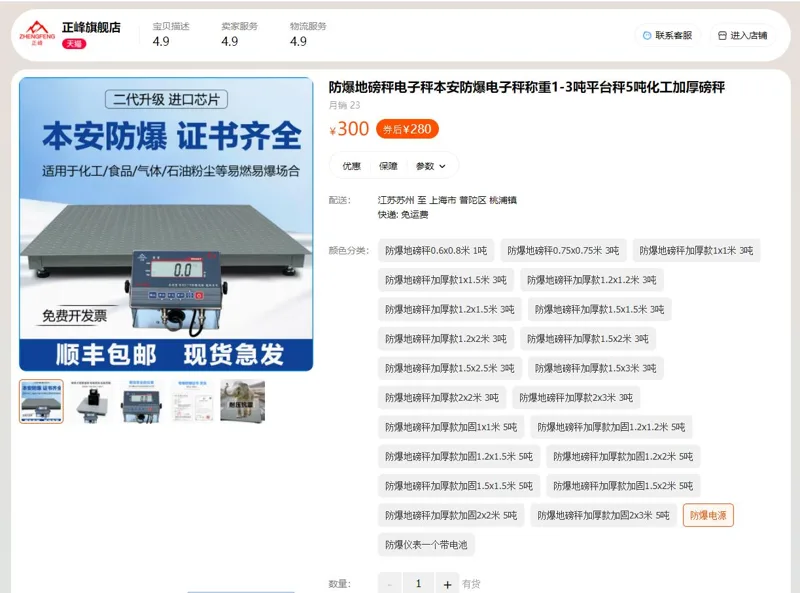The height and width of the screenshot is (593, 800).
Task: Click the customer service chat icon
Action: 647,36
